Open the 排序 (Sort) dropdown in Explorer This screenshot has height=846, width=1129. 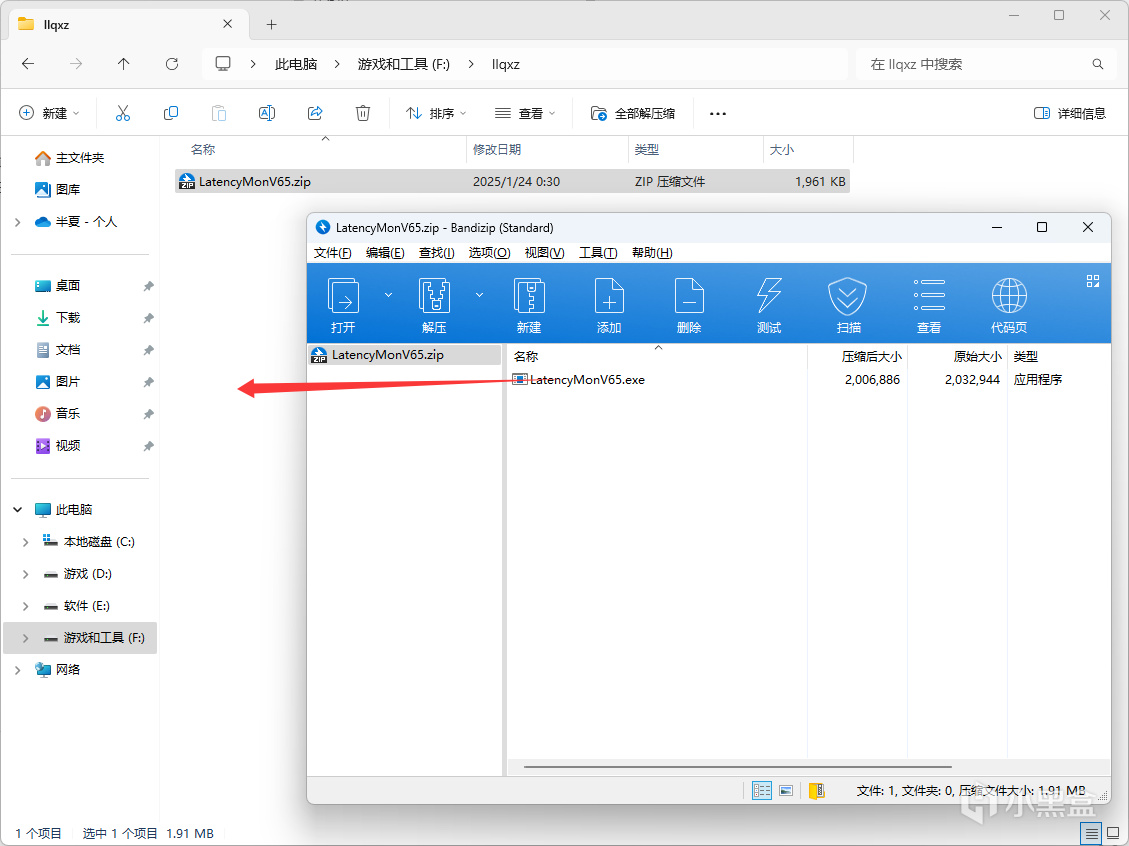coord(436,113)
